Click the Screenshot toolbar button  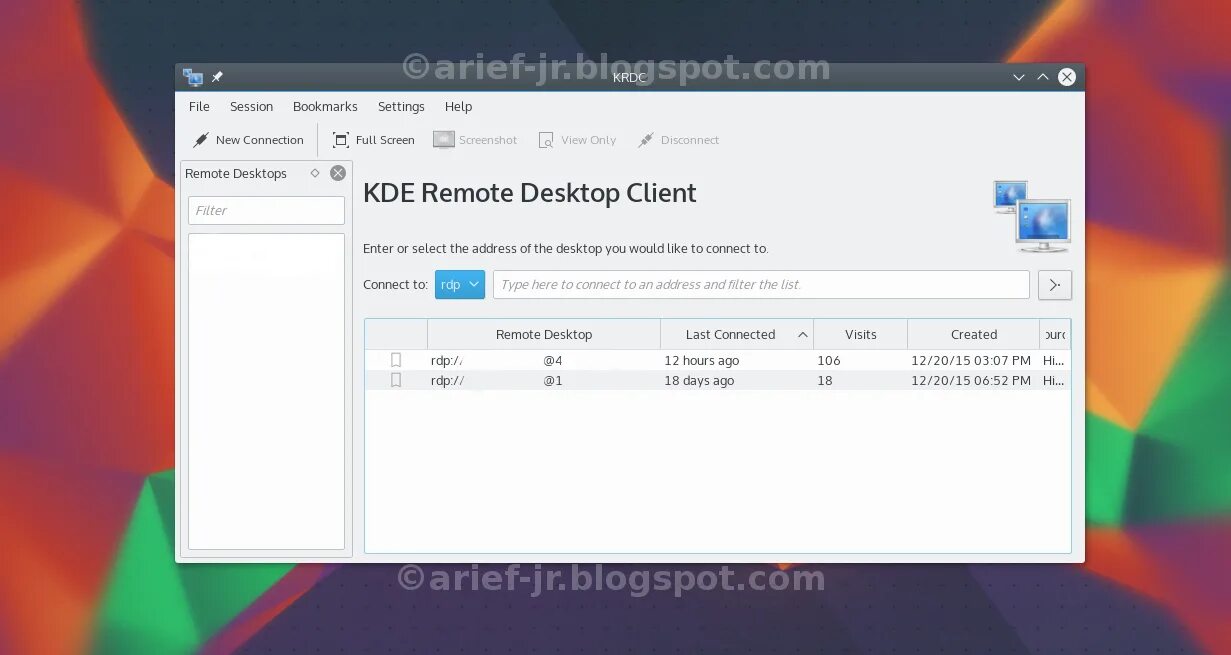click(475, 140)
